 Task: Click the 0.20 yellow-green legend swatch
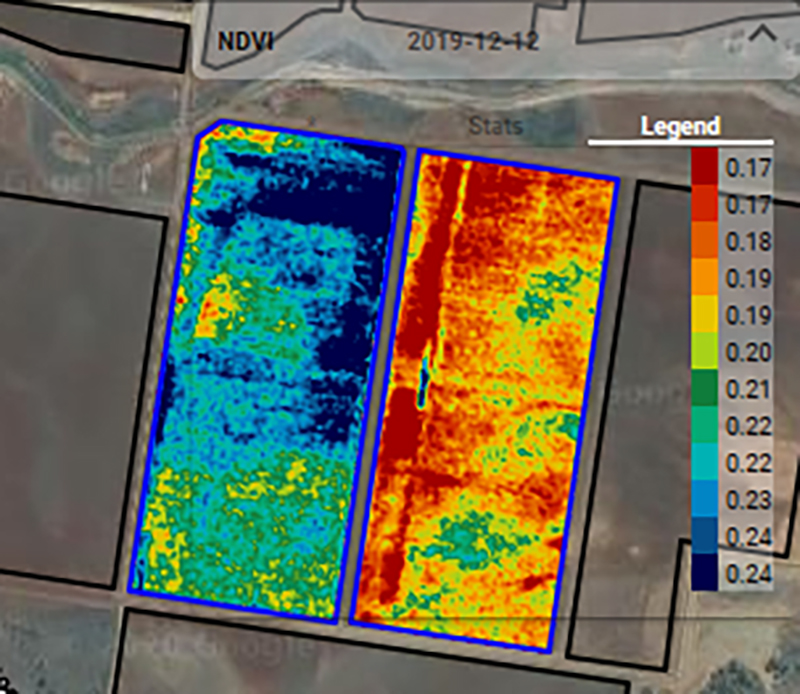tap(704, 352)
